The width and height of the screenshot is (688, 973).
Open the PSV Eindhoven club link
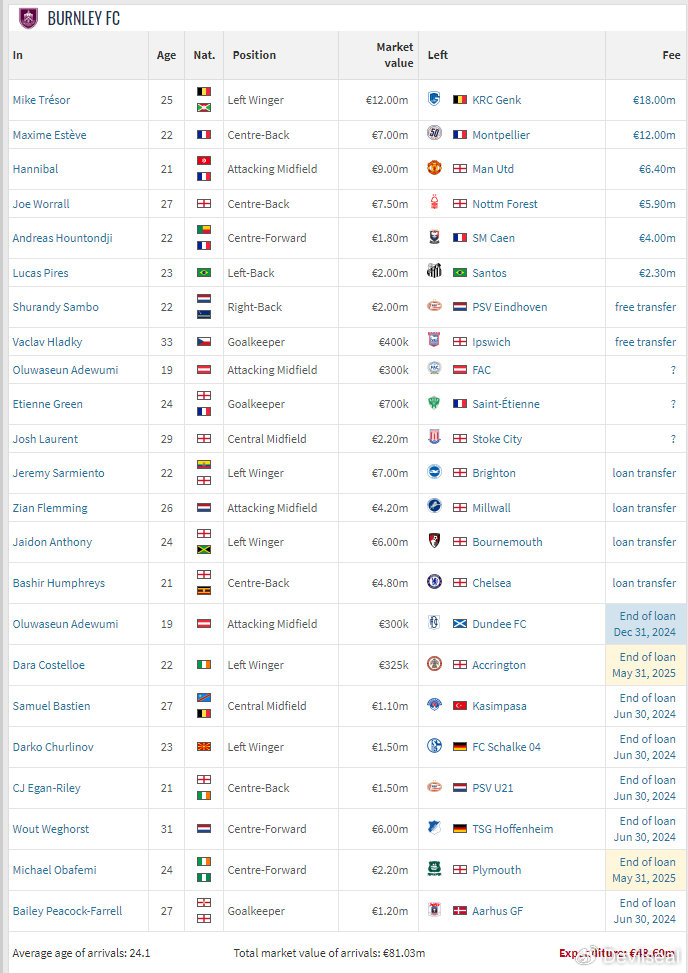point(509,307)
